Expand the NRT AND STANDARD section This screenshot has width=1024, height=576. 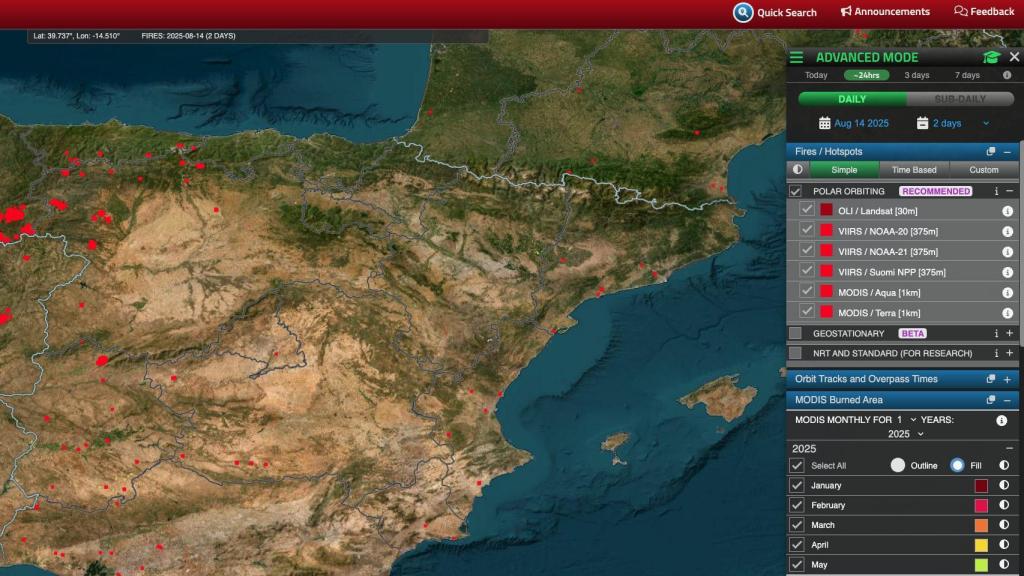point(1010,353)
